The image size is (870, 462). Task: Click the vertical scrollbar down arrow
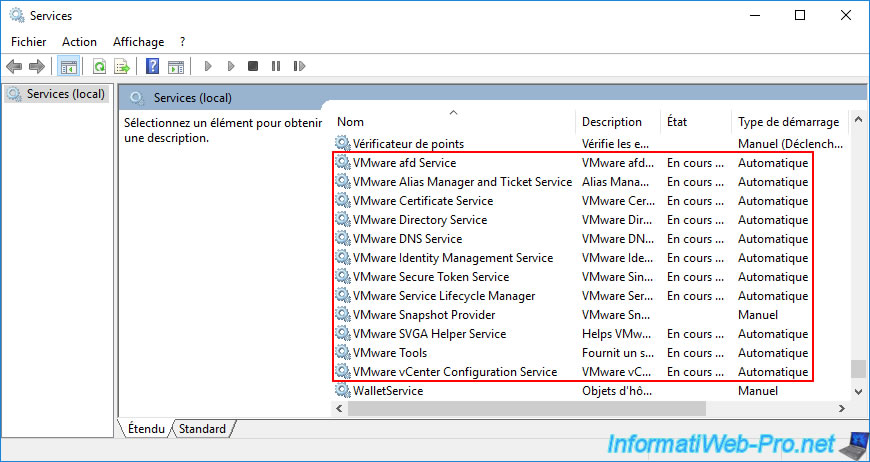(x=858, y=392)
